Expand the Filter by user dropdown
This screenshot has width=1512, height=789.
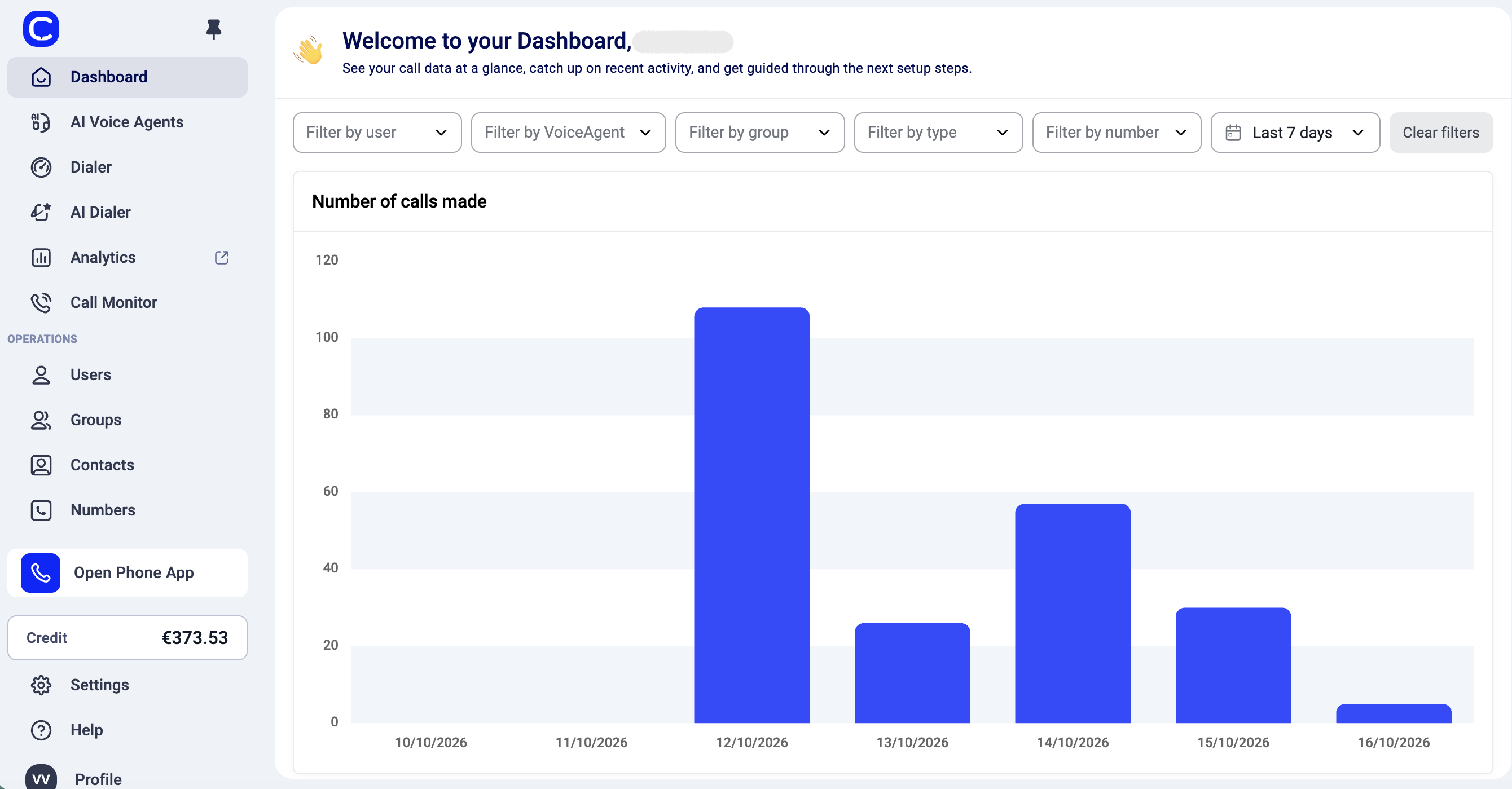pos(377,133)
